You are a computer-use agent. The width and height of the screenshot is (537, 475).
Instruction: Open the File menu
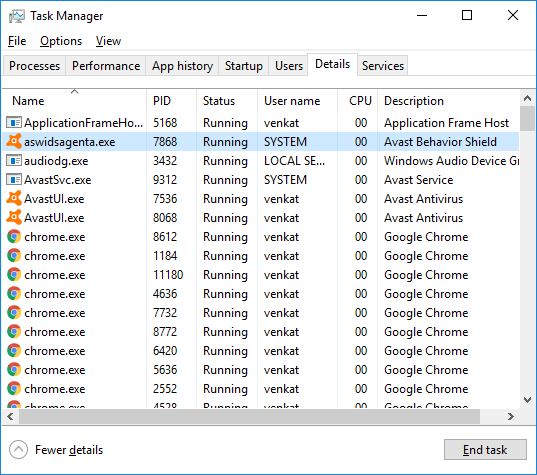pyautogui.click(x=17, y=41)
